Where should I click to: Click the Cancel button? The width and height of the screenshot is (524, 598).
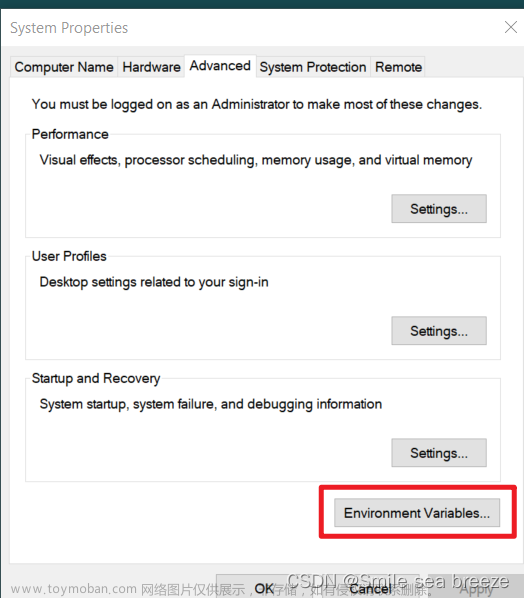point(370,588)
